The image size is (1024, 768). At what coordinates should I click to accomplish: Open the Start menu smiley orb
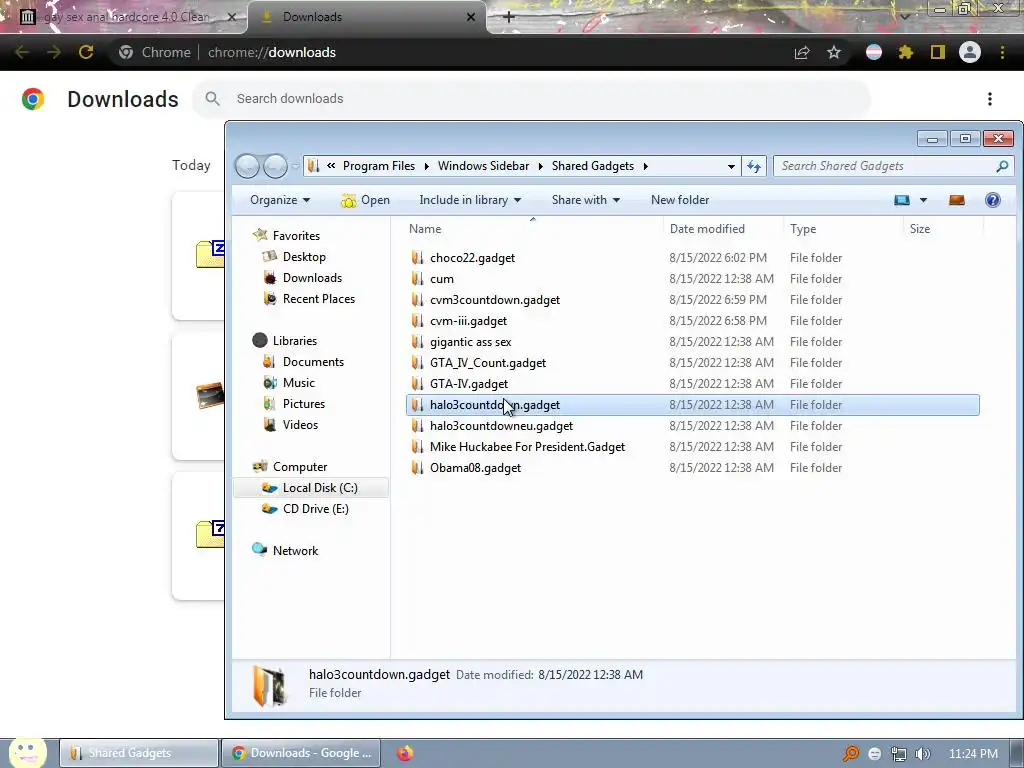pos(27,752)
